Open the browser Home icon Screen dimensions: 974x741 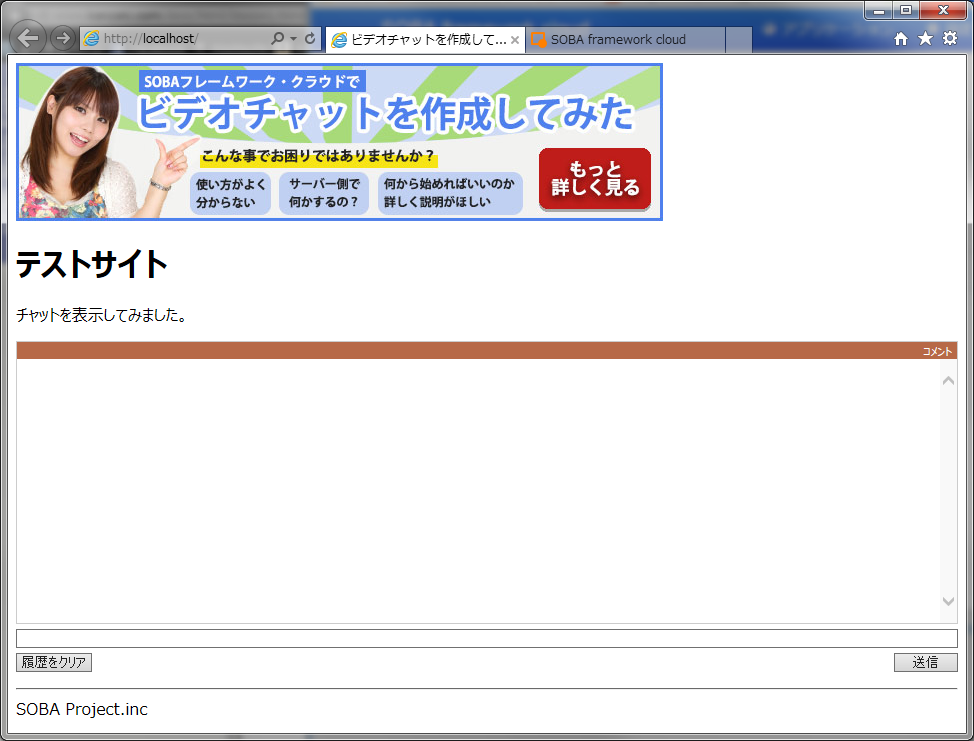pos(901,39)
